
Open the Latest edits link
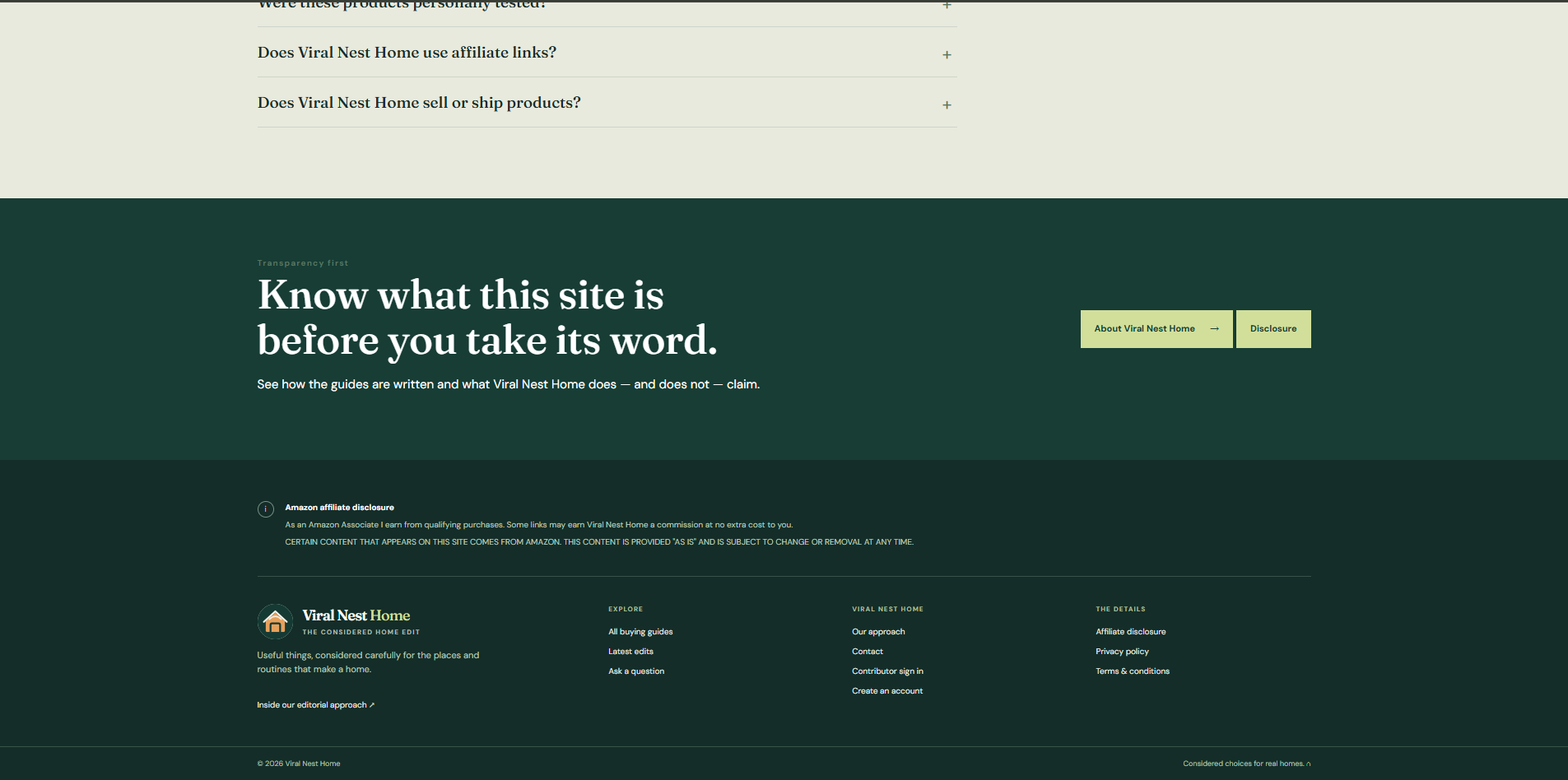pos(630,652)
